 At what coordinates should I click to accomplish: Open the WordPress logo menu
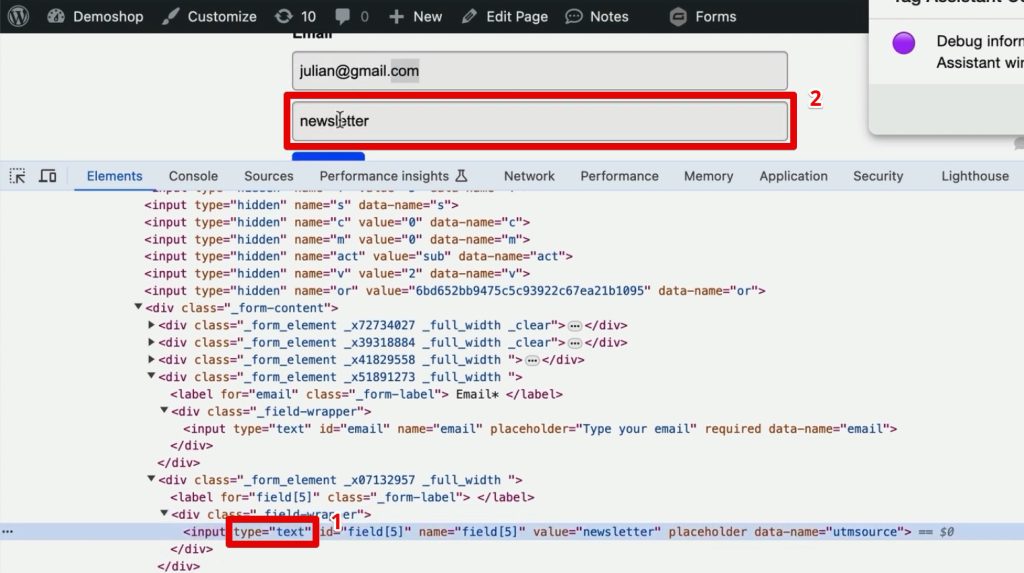18,16
